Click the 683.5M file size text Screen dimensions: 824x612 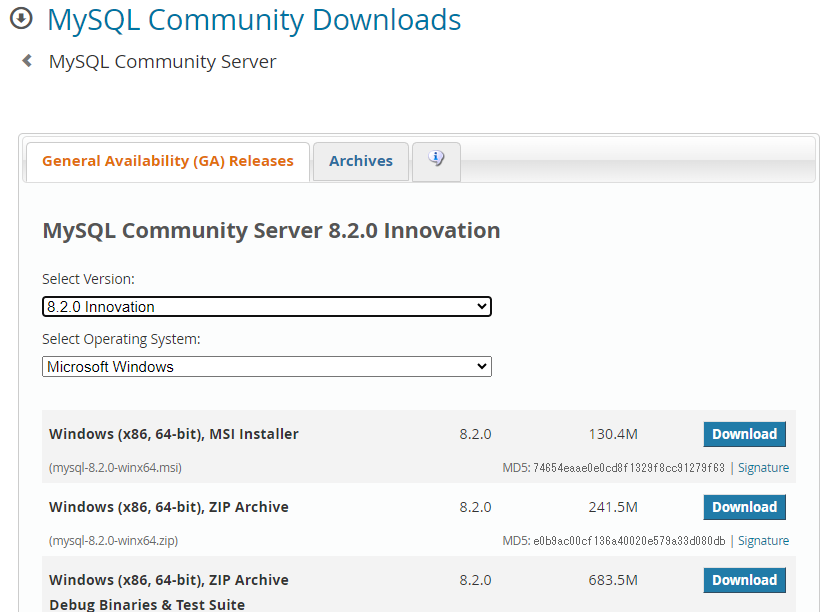click(613, 580)
